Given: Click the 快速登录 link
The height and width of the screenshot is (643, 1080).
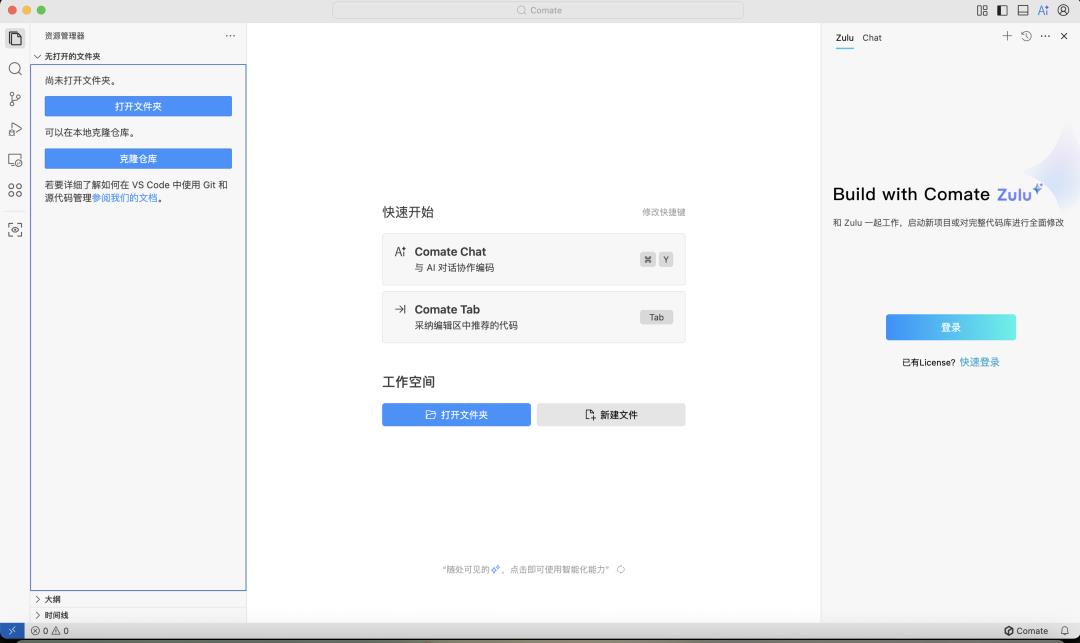Looking at the screenshot, I should (979, 362).
